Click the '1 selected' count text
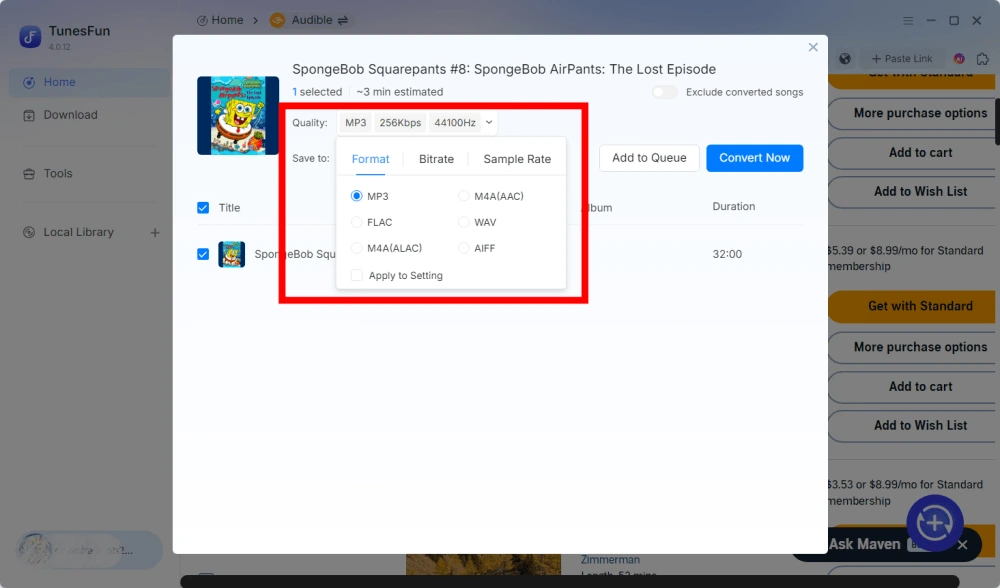The width and height of the screenshot is (1000, 588). tap(317, 92)
